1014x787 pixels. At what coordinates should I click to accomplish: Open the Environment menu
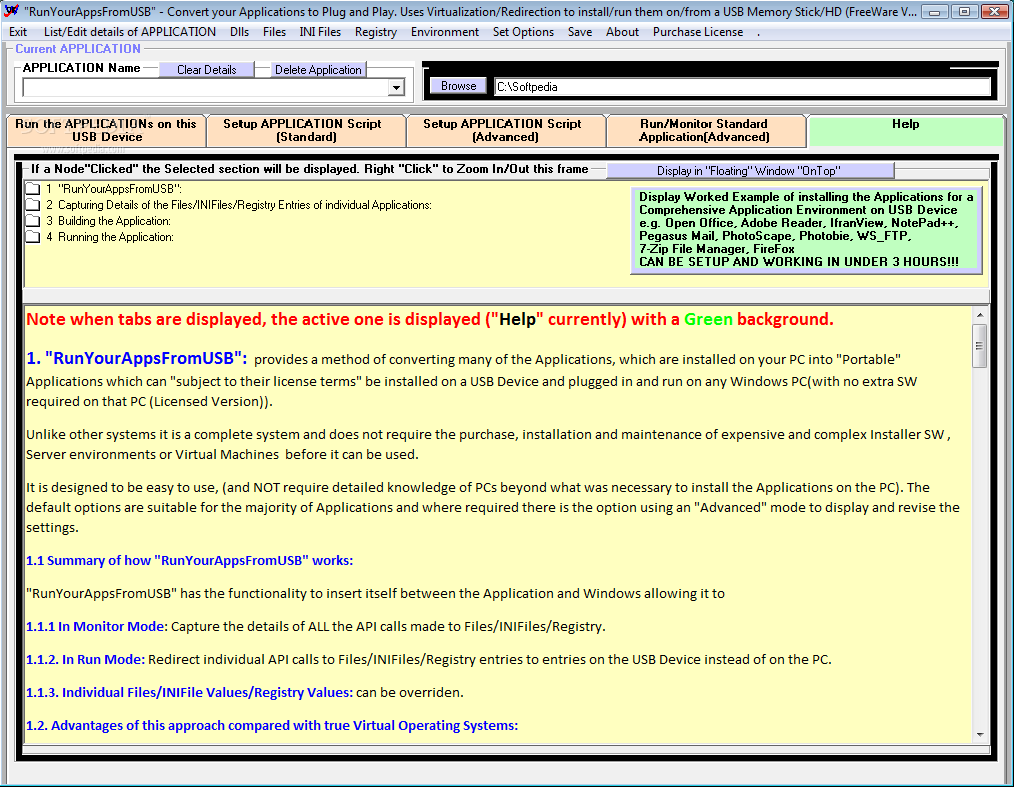point(445,32)
